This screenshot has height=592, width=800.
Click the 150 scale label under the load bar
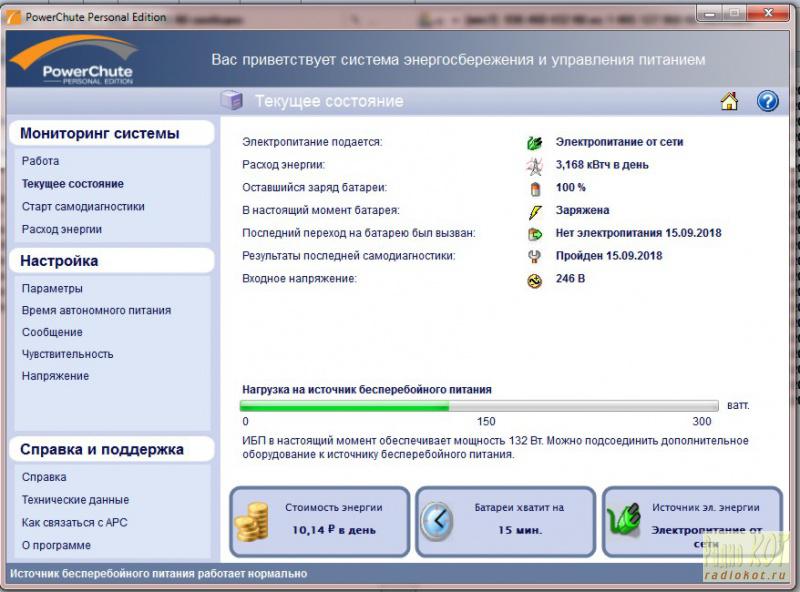(x=486, y=422)
